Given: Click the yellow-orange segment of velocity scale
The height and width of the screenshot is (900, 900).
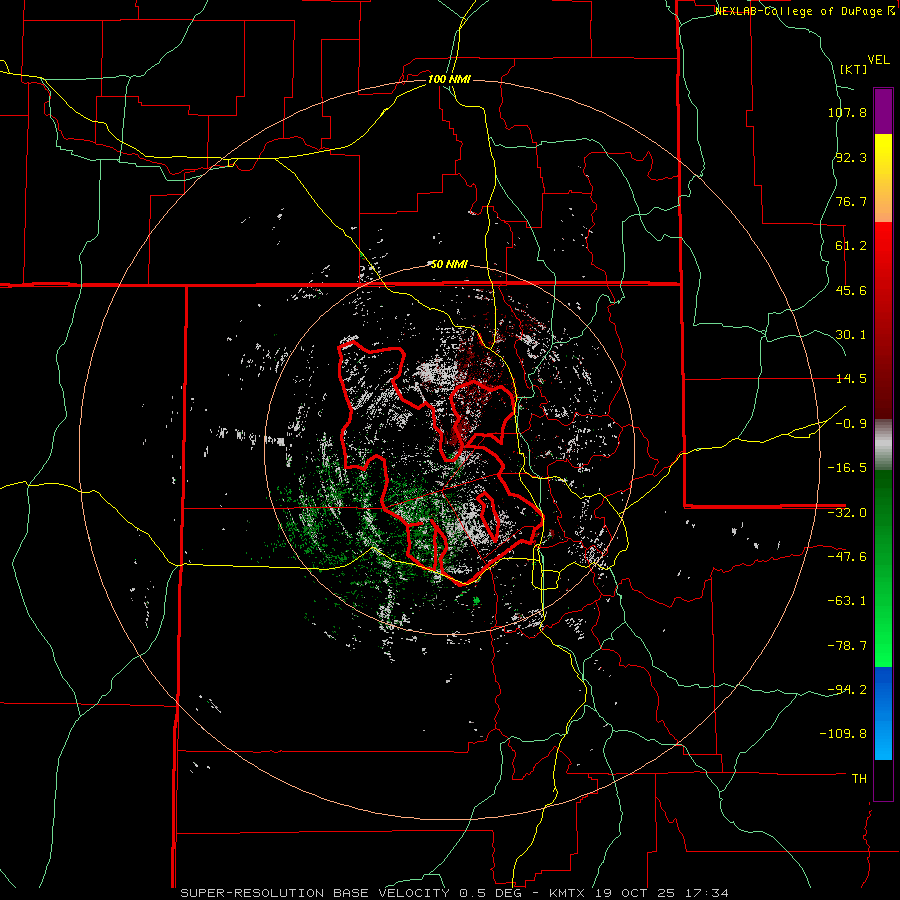Looking at the screenshot, I should [883, 178].
